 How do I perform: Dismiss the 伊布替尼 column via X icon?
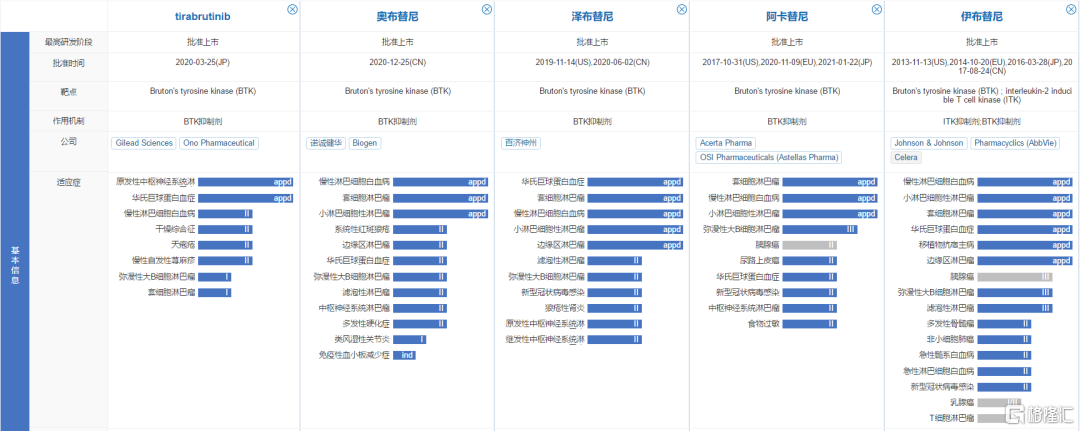tap(1071, 9)
